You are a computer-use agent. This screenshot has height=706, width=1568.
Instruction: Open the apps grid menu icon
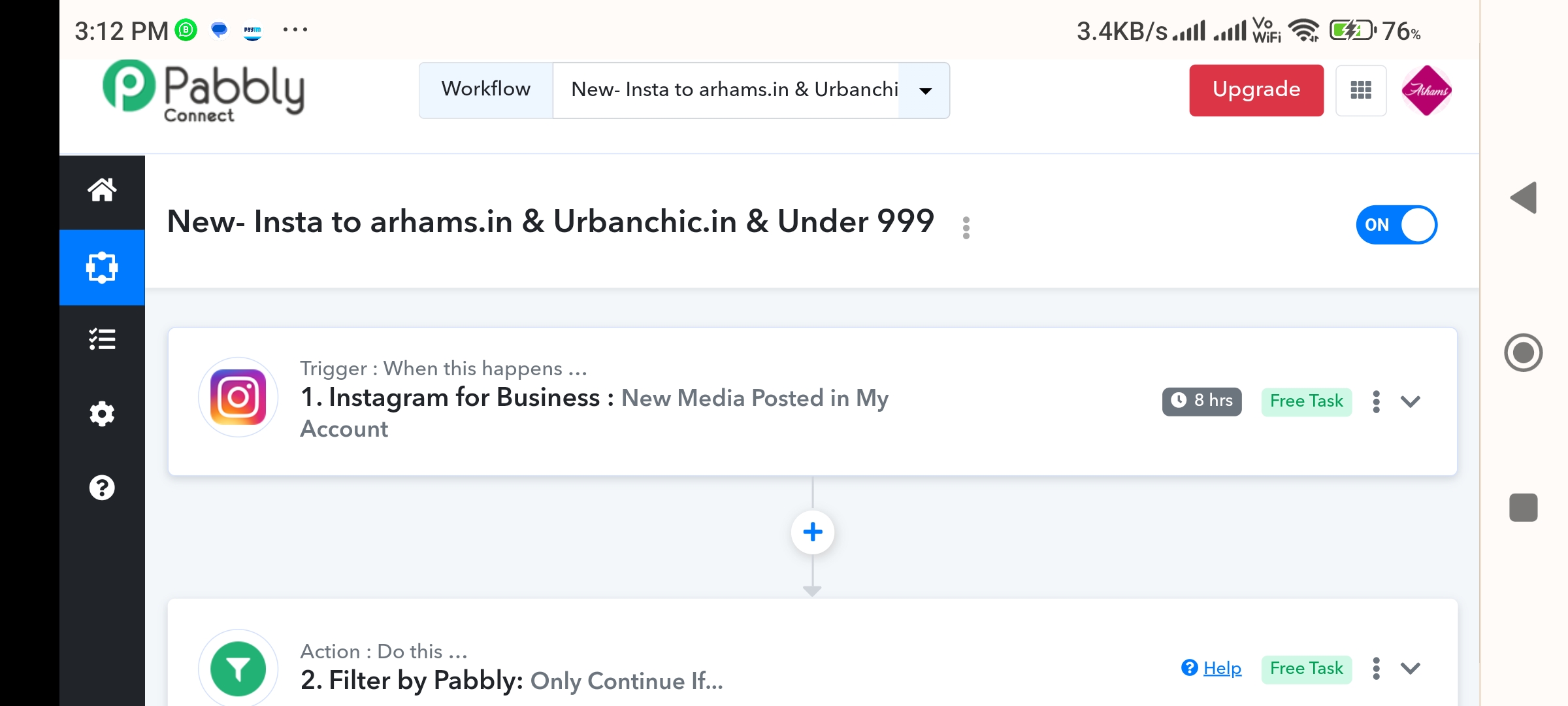1361,90
